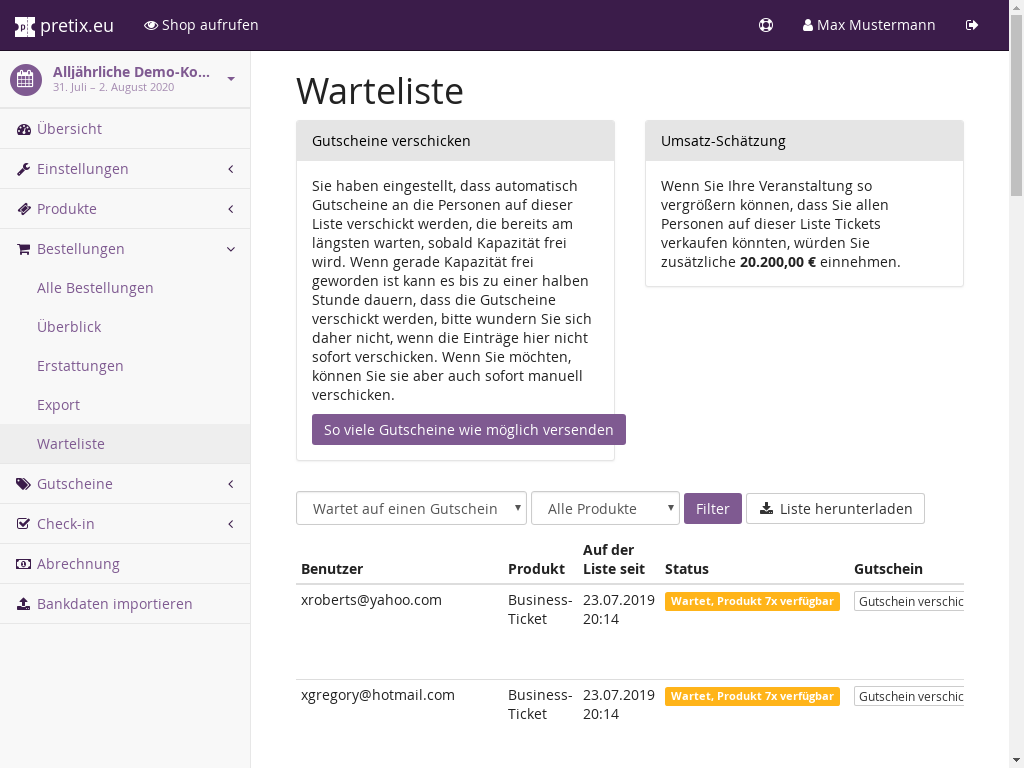Viewport: 1024px width, 768px height.
Task: Open Alle Bestellungen in sidebar
Action: click(95, 288)
